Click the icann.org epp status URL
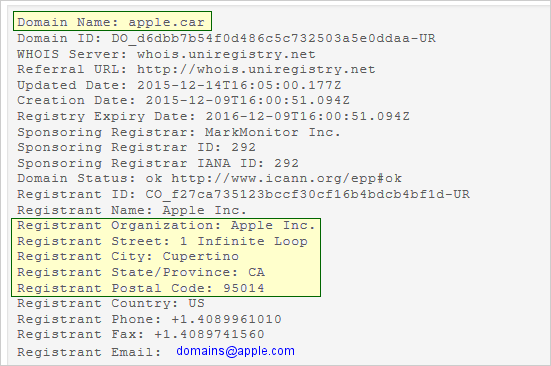The image size is (551, 366). click(287, 178)
